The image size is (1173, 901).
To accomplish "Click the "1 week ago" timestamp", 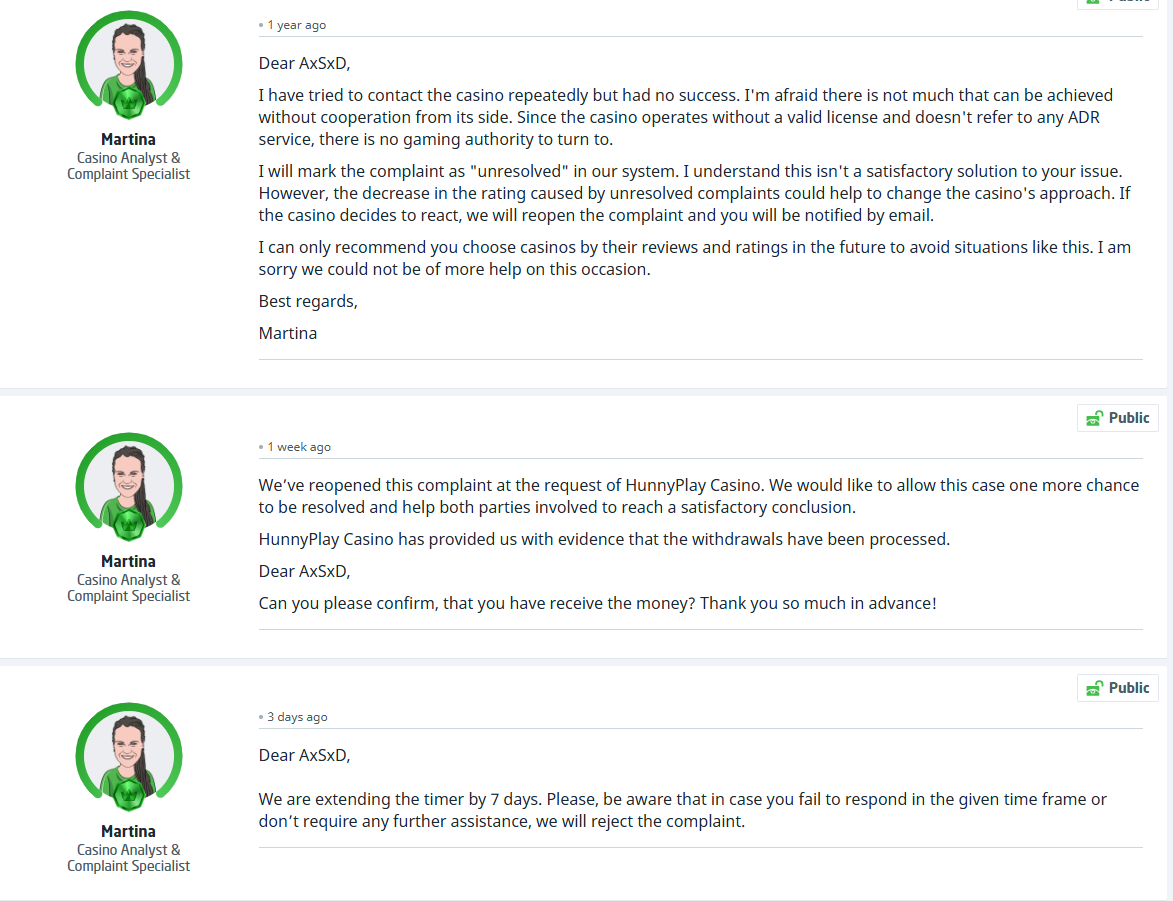I will pos(299,447).
